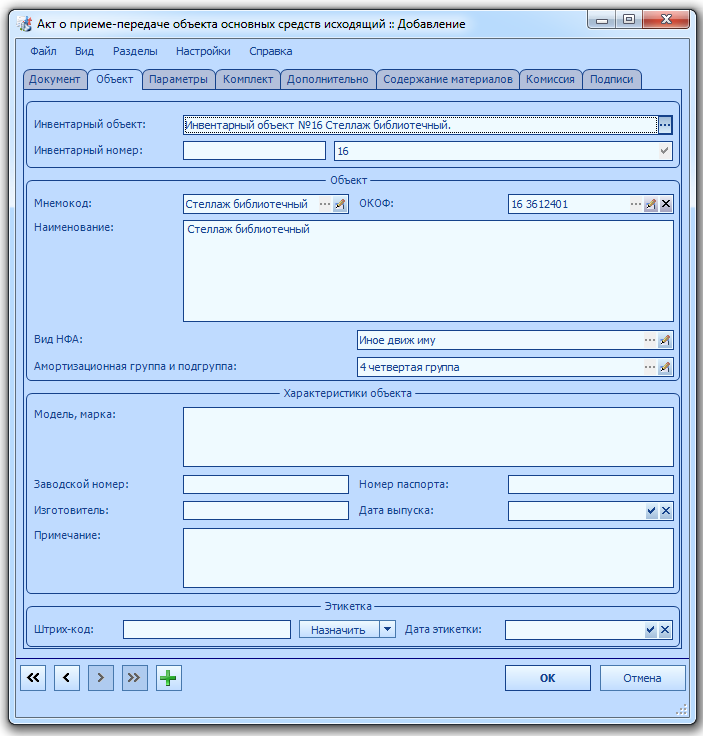The image size is (703, 736).
Task: Click the pencil edit icon next to Мнемокод
Action: 340,204
